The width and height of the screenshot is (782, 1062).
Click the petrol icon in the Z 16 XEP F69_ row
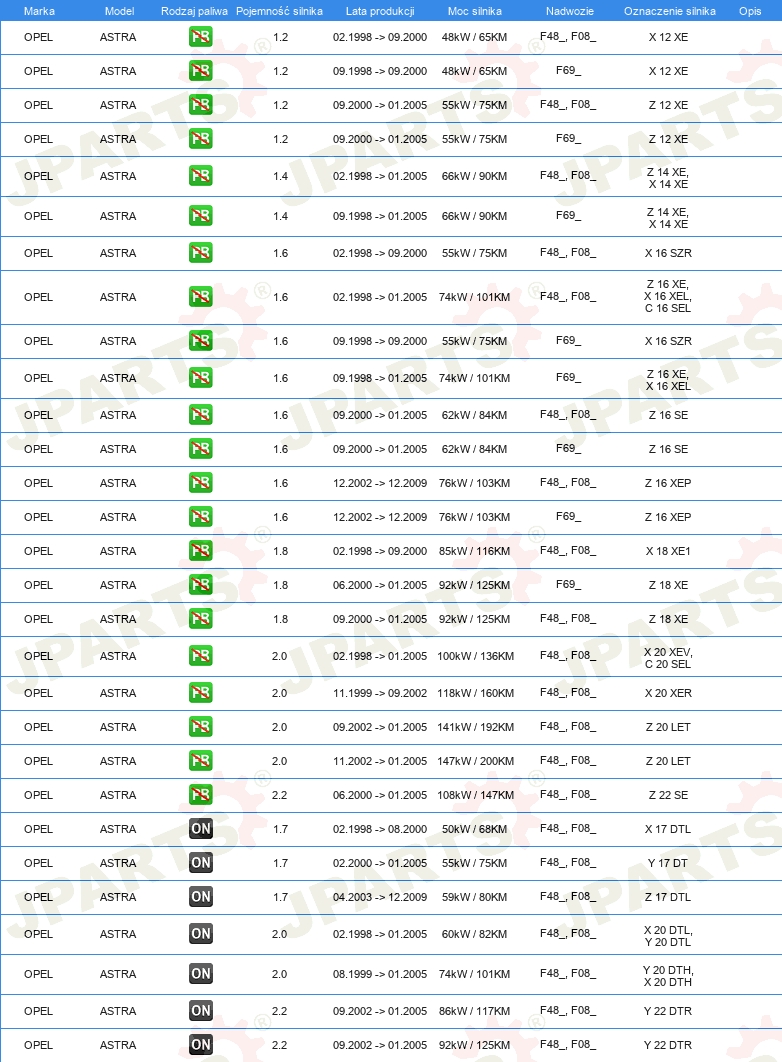pyautogui.click(x=200, y=516)
